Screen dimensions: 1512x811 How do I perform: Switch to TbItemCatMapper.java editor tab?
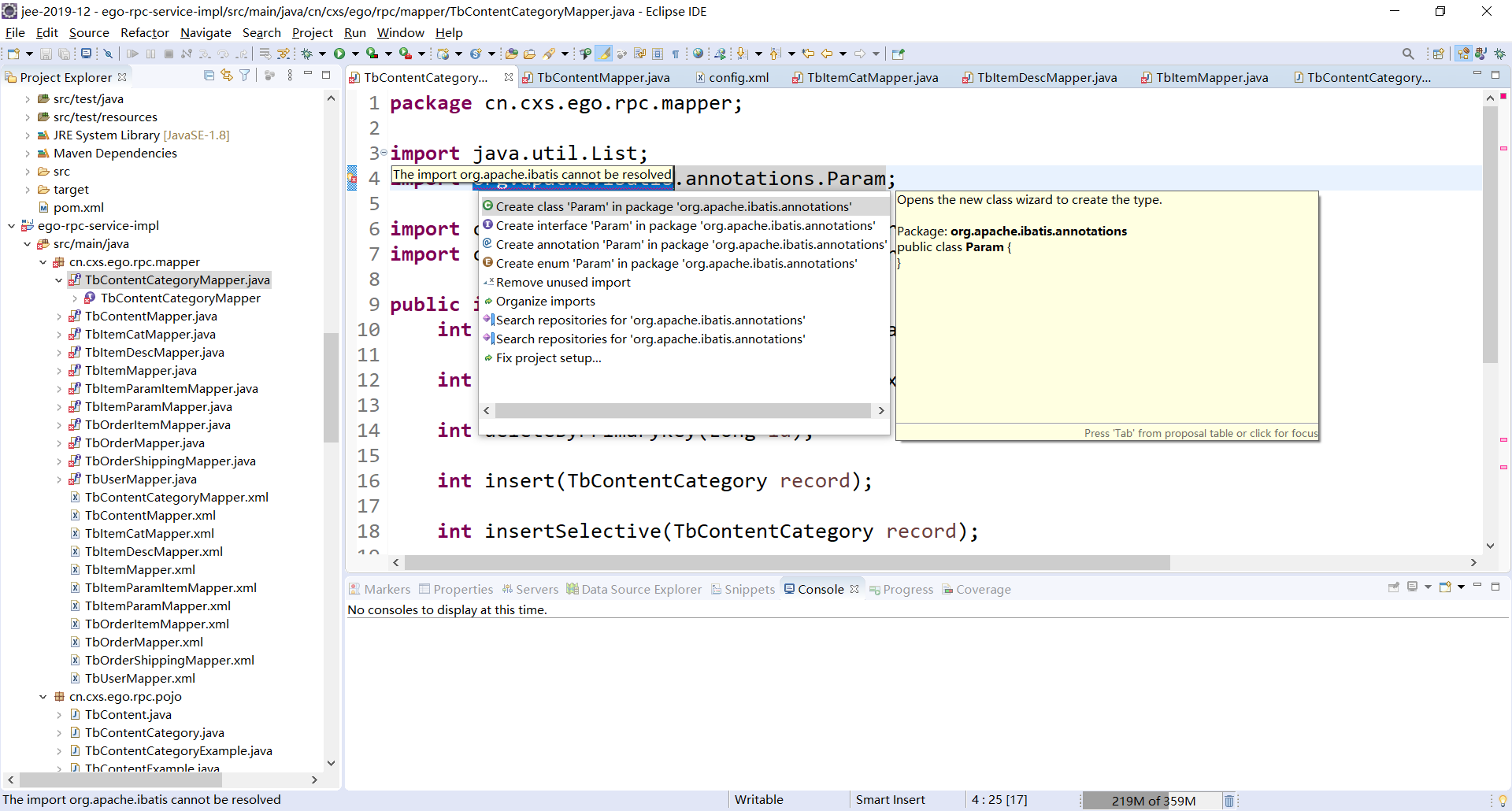865,77
